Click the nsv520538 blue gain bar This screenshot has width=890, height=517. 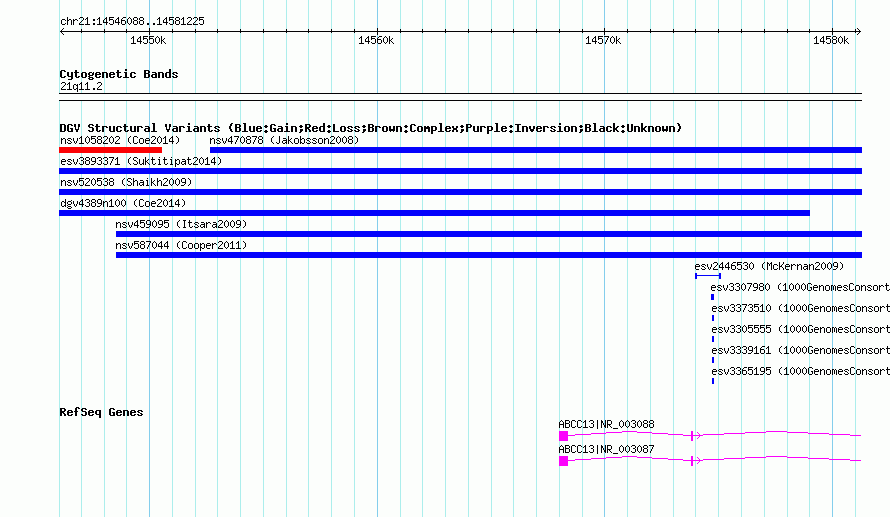coord(460,192)
